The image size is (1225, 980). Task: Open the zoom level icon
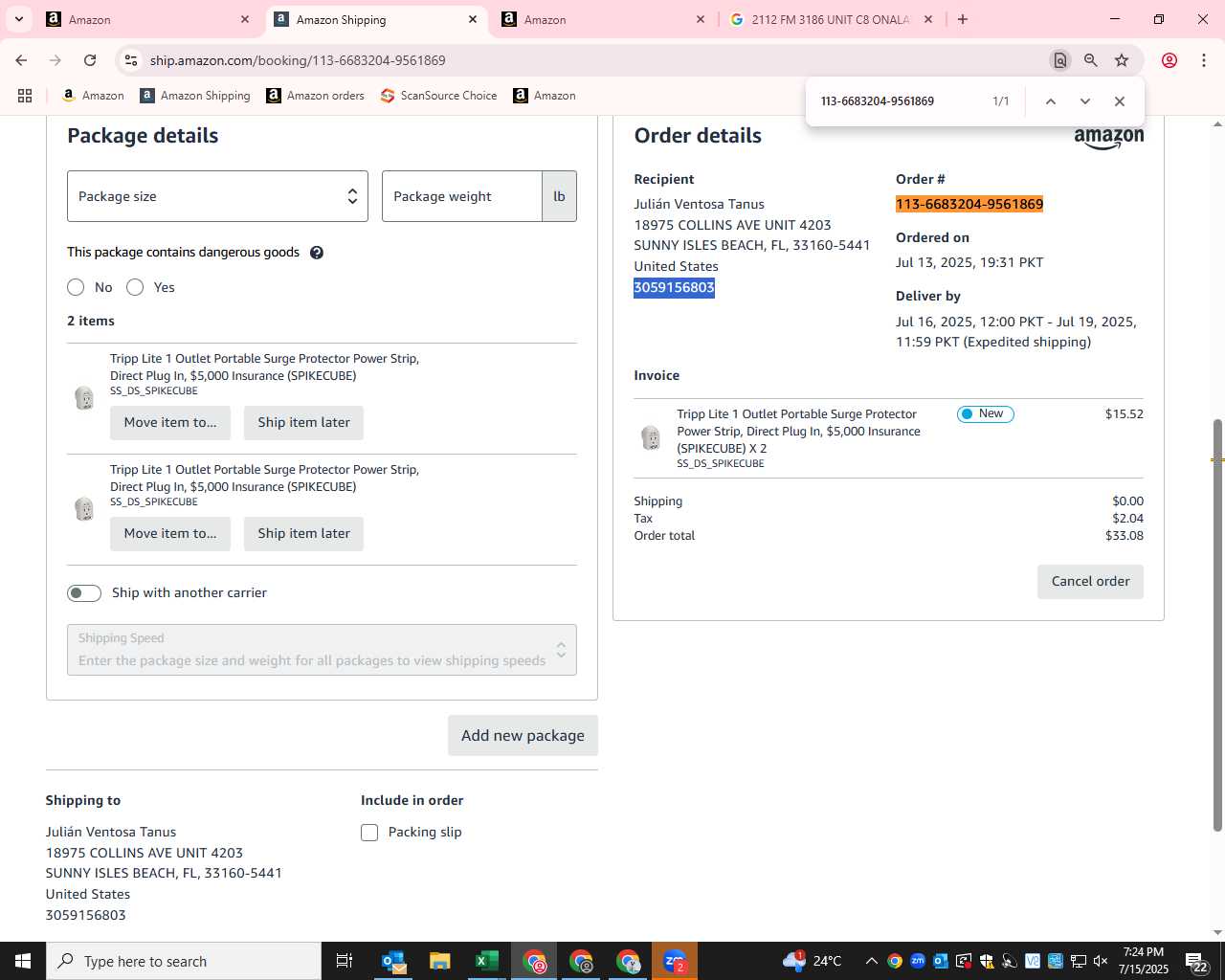click(1090, 60)
